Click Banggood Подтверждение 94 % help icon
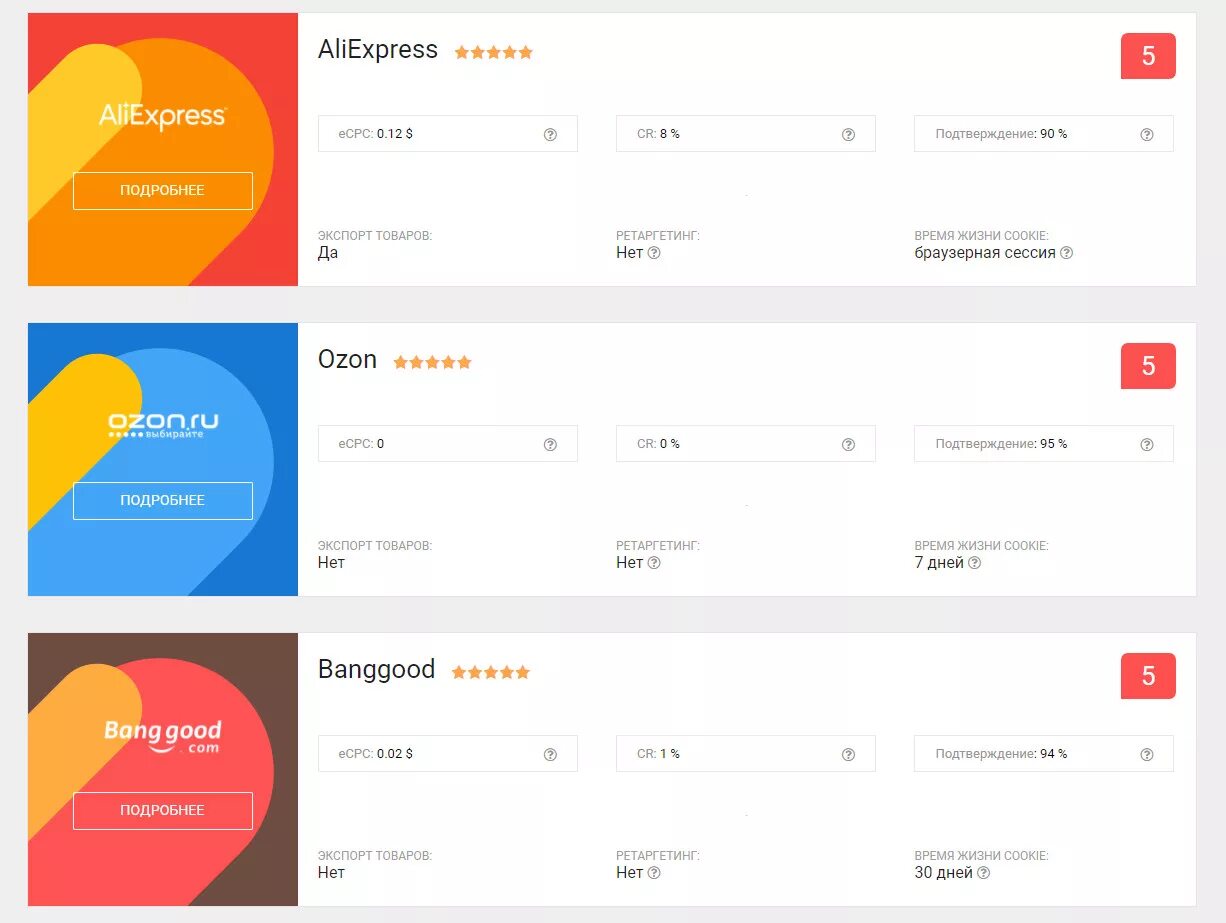Screen dimensions: 1226x923 tap(1147, 754)
